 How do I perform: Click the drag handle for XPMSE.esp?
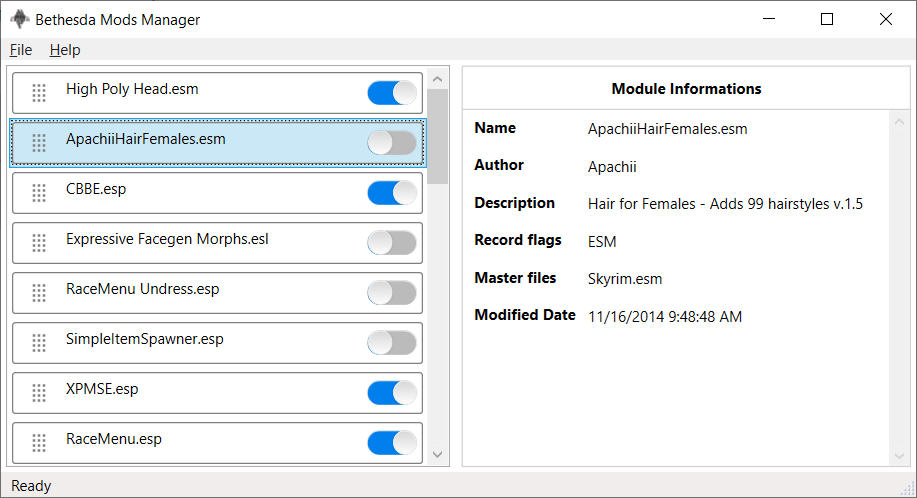39,393
